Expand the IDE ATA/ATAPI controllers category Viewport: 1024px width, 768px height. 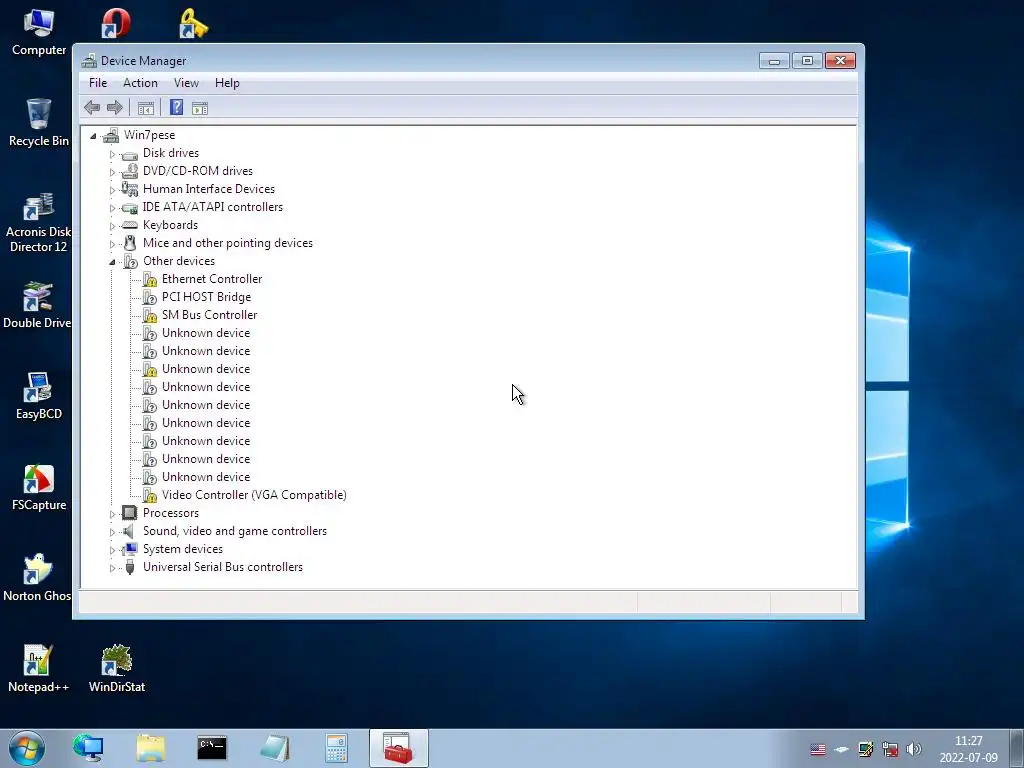point(112,208)
